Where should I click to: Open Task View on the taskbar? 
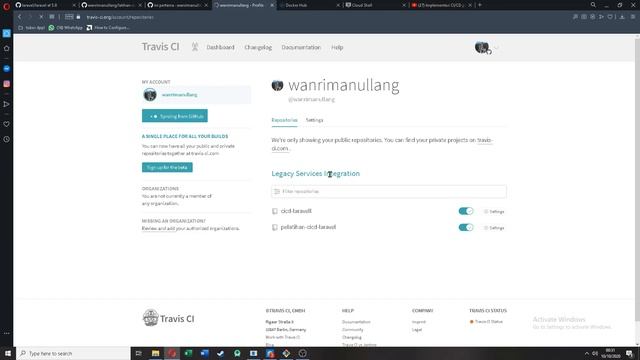point(139,353)
